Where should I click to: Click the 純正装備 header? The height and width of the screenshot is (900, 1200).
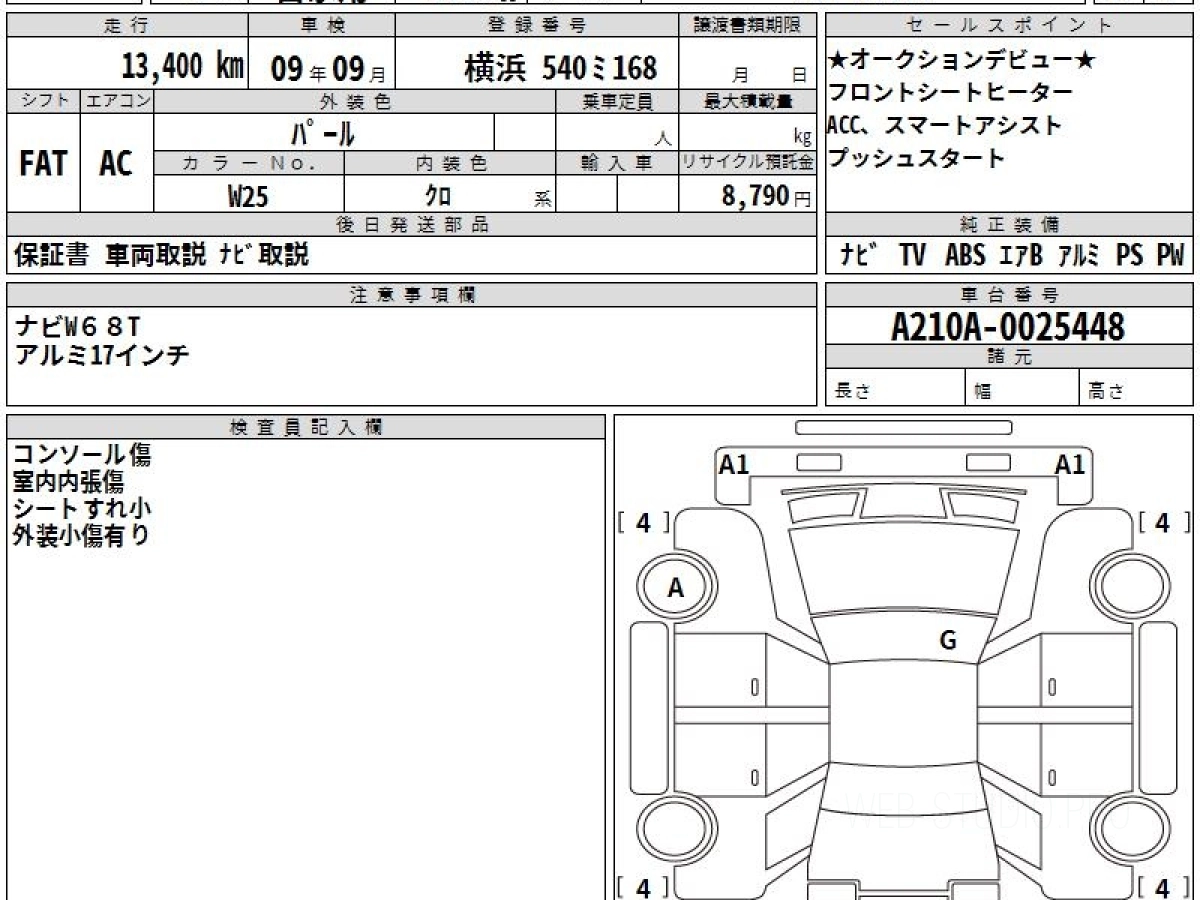pyautogui.click(x=1010, y=225)
